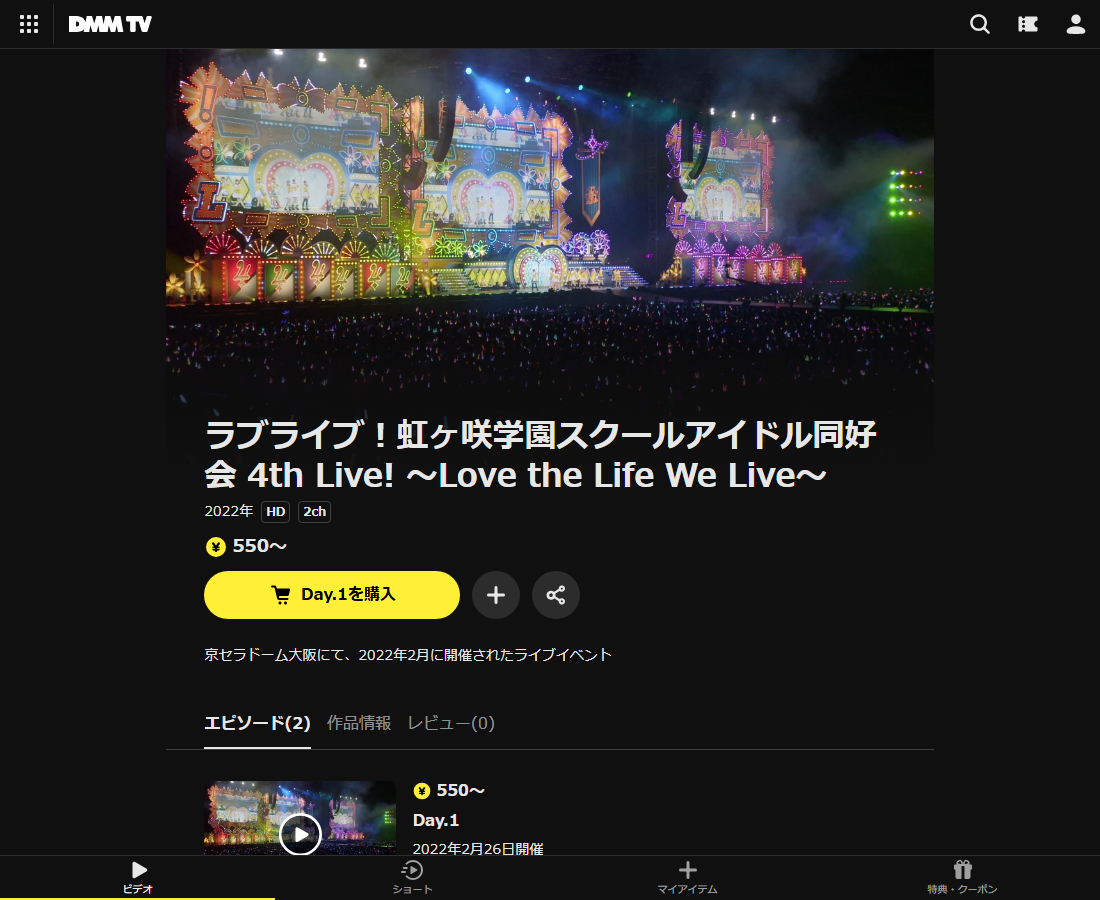The height and width of the screenshot is (900, 1100).
Task: Open the ショート bottom navigation tab
Action: (x=412, y=877)
